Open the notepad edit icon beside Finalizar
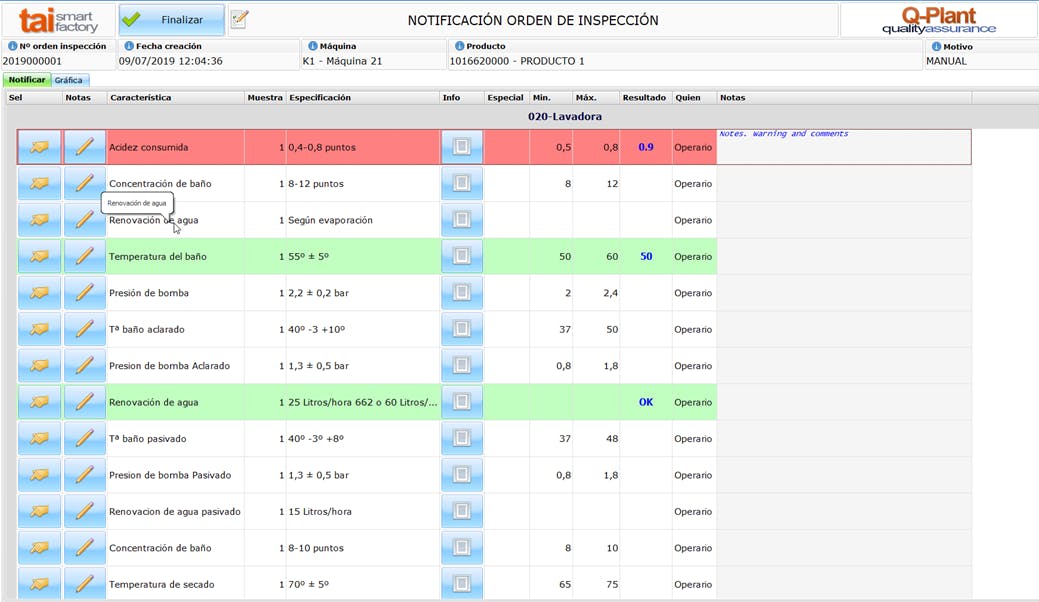Viewport: 1039px width, 602px height. tap(239, 19)
